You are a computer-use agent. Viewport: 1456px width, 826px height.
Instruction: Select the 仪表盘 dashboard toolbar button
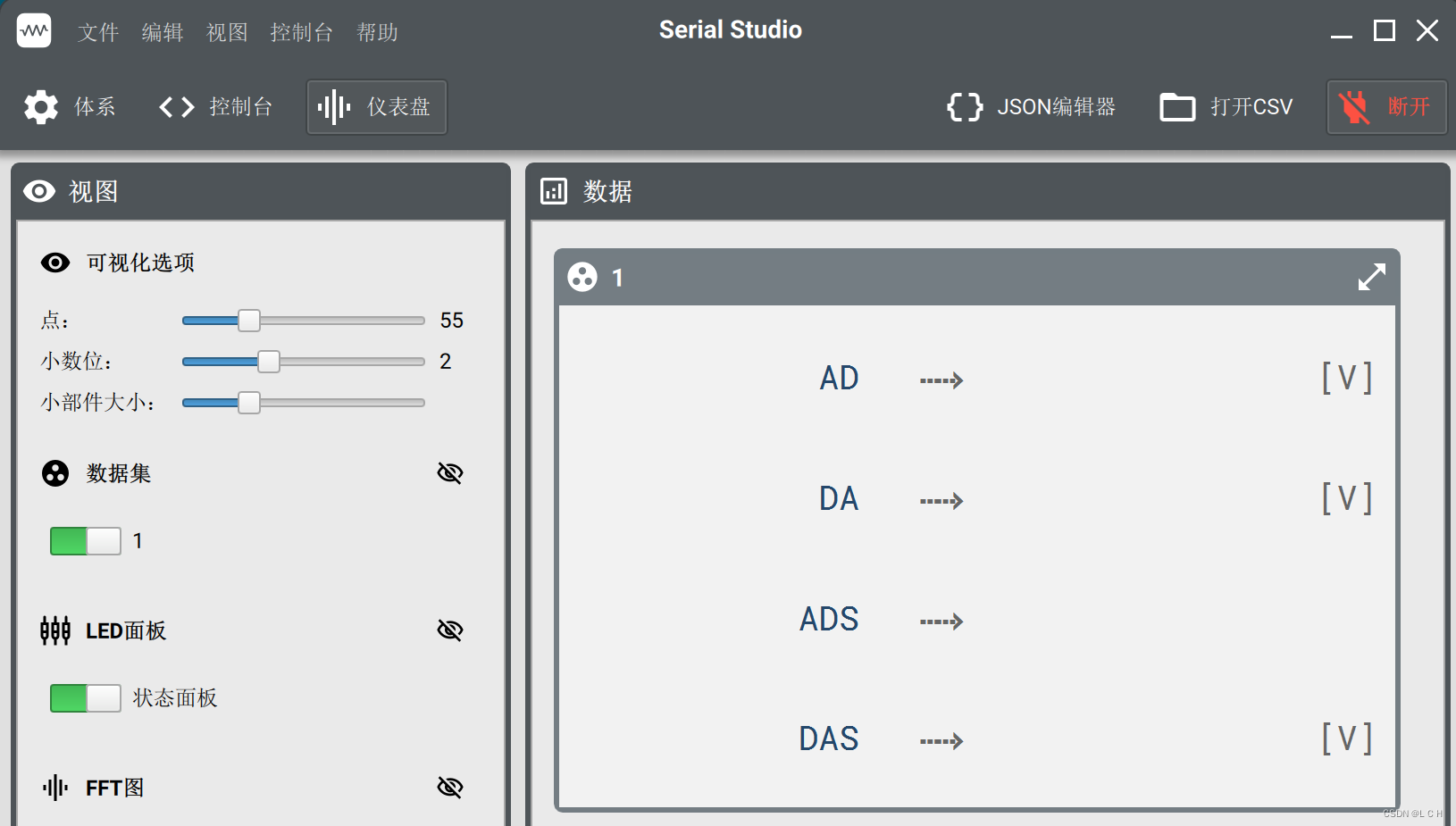click(376, 107)
